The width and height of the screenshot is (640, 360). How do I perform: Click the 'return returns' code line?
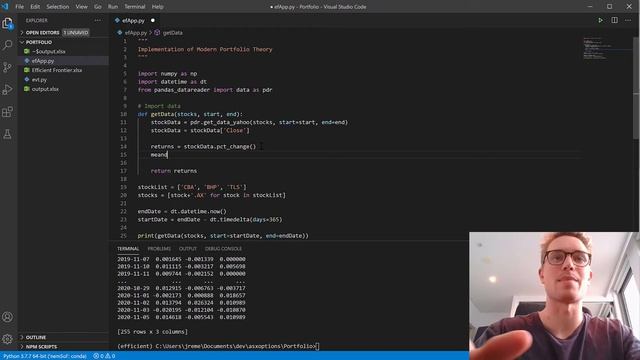[x=174, y=171]
